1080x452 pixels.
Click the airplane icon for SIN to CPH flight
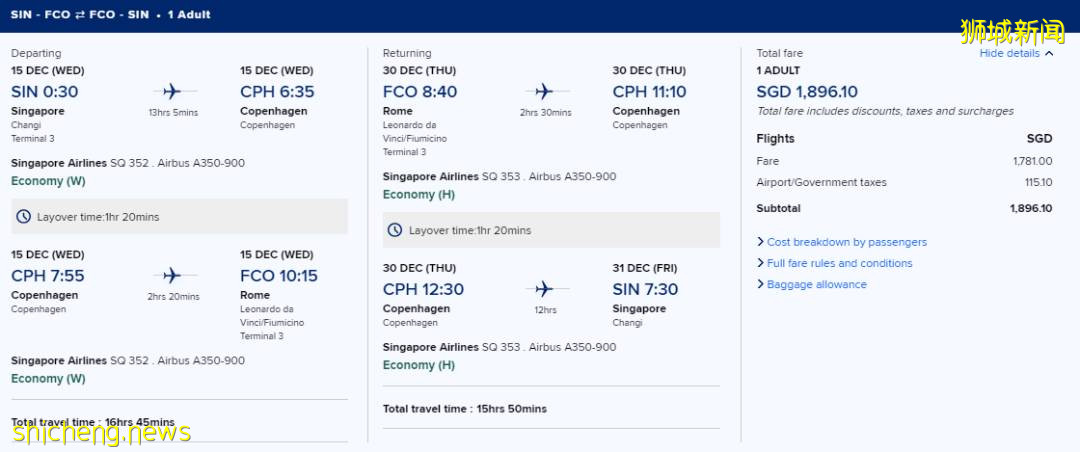tap(172, 91)
